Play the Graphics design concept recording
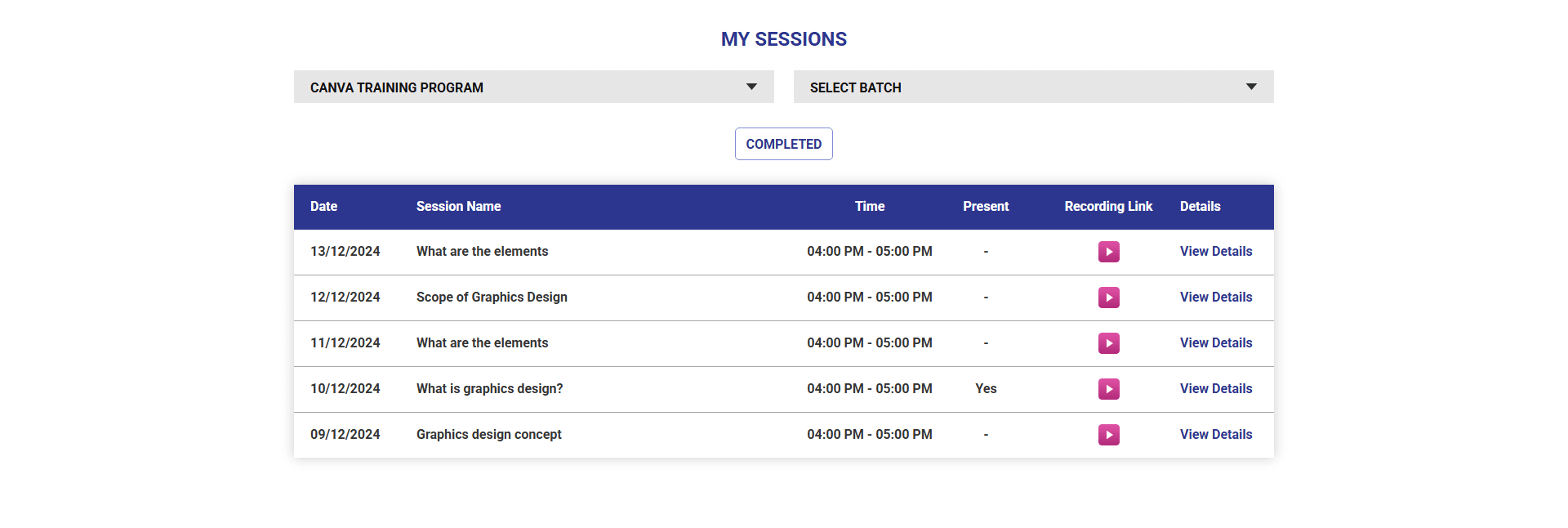 pos(1108,435)
